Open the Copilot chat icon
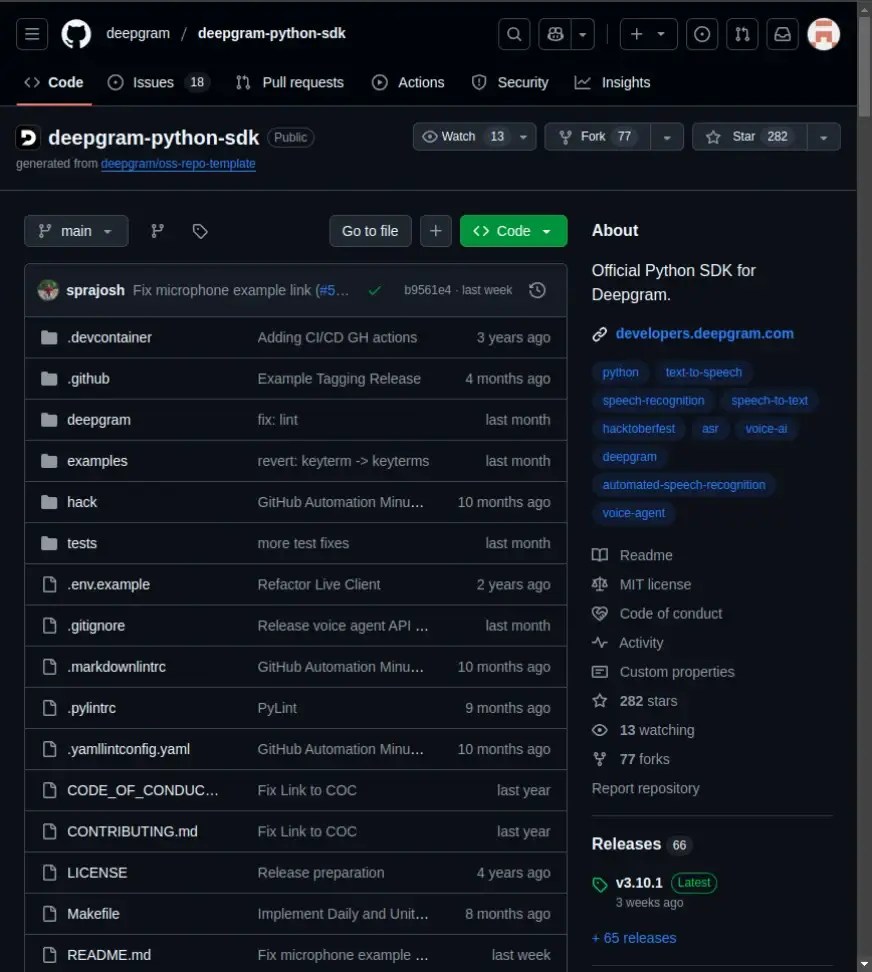The height and width of the screenshot is (972, 872). click(556, 34)
